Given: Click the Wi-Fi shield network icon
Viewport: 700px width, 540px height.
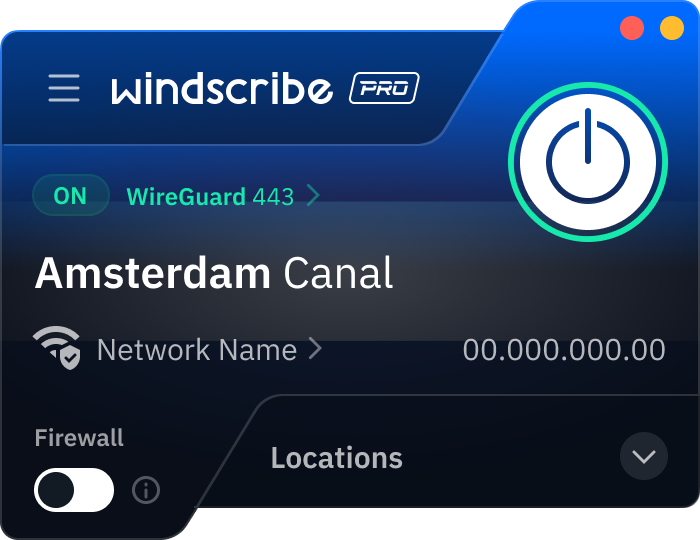Looking at the screenshot, I should tap(57, 348).
